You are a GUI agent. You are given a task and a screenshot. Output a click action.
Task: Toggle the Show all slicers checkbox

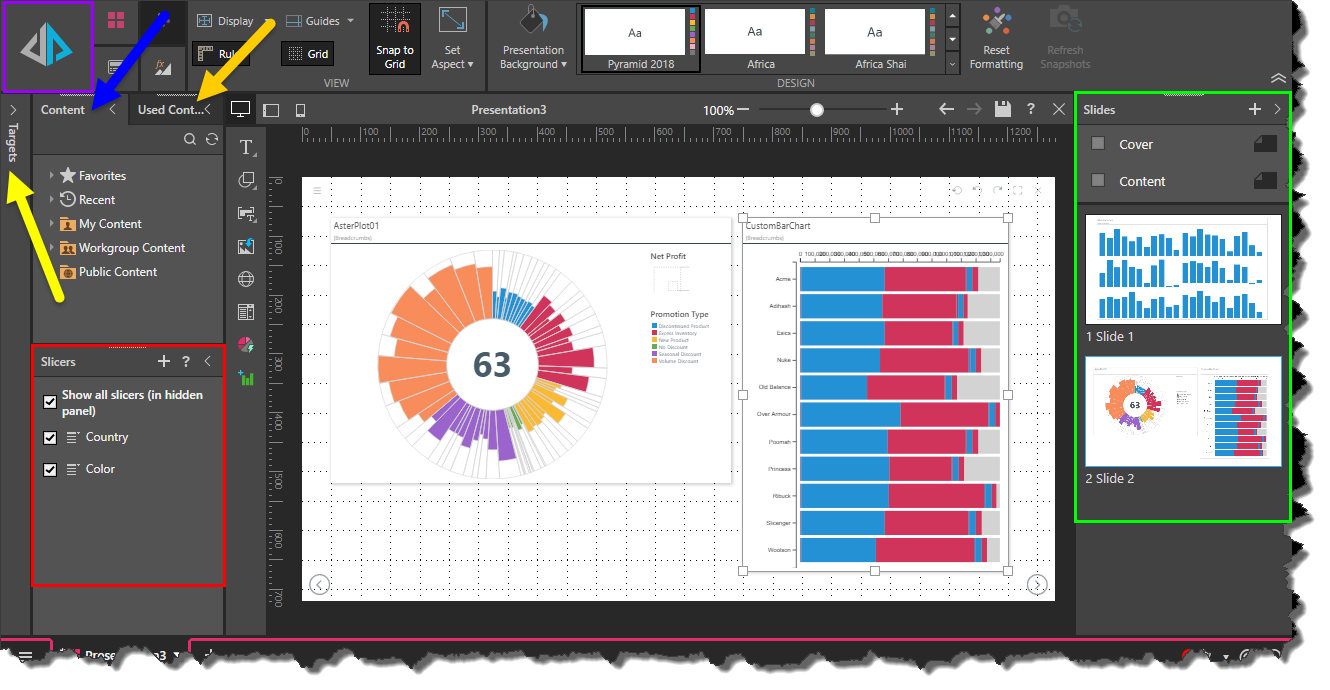pos(50,402)
